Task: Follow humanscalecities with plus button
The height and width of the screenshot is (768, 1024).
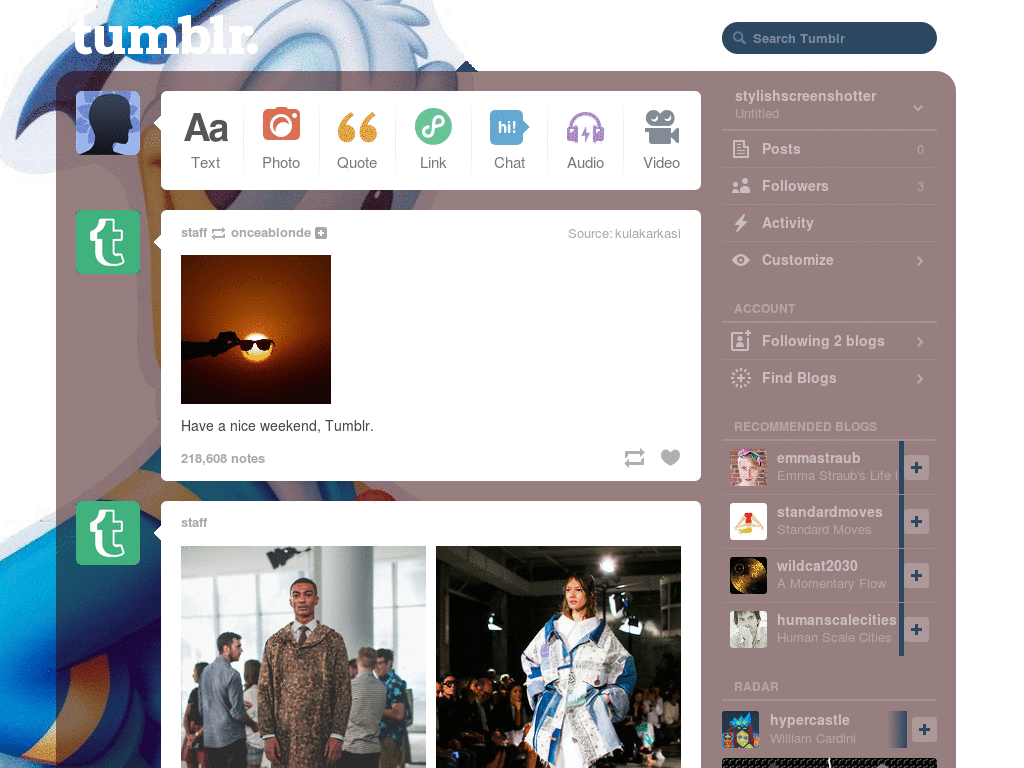Action: (x=916, y=630)
